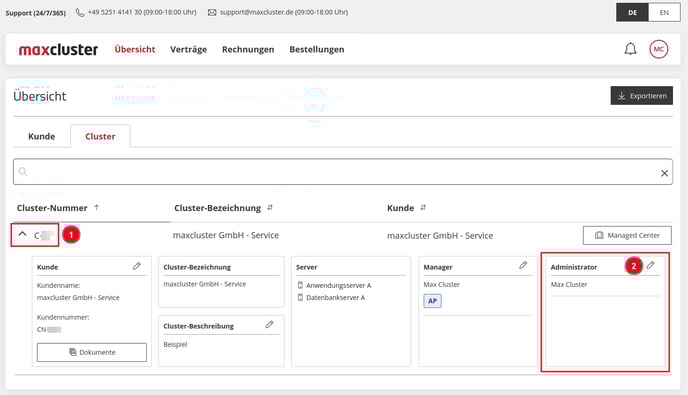This screenshot has height=395, width=688.
Task: Select the Cluster tab
Action: pyautogui.click(x=100, y=136)
